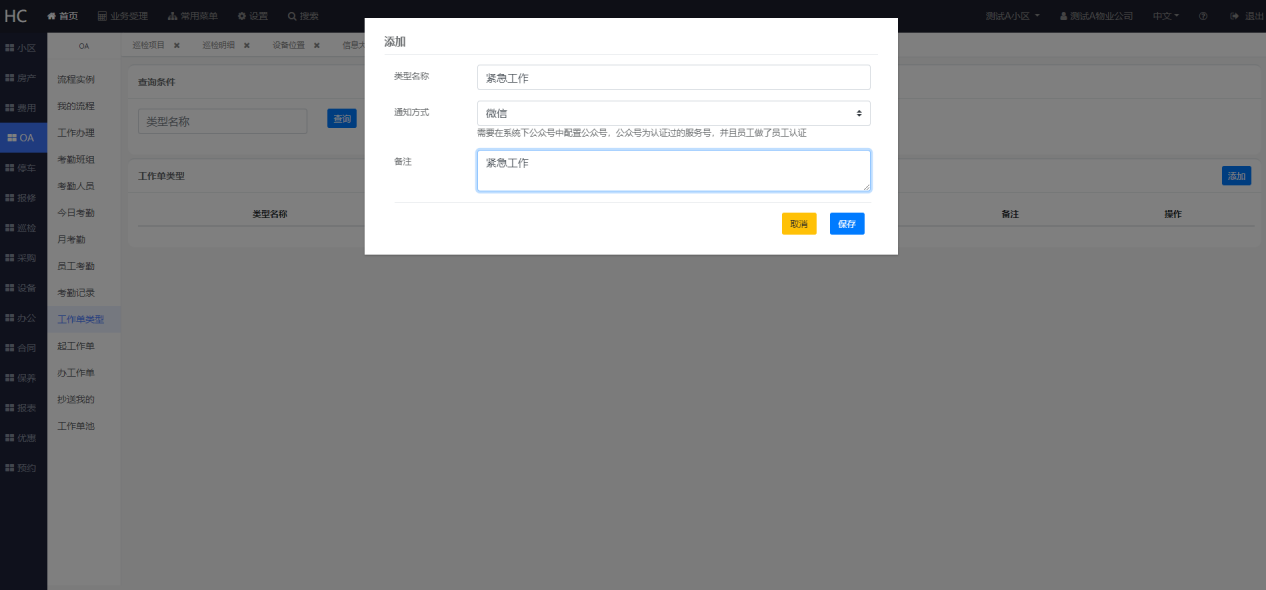
Task: Select 停车 in the left sidebar
Action: click(23, 168)
